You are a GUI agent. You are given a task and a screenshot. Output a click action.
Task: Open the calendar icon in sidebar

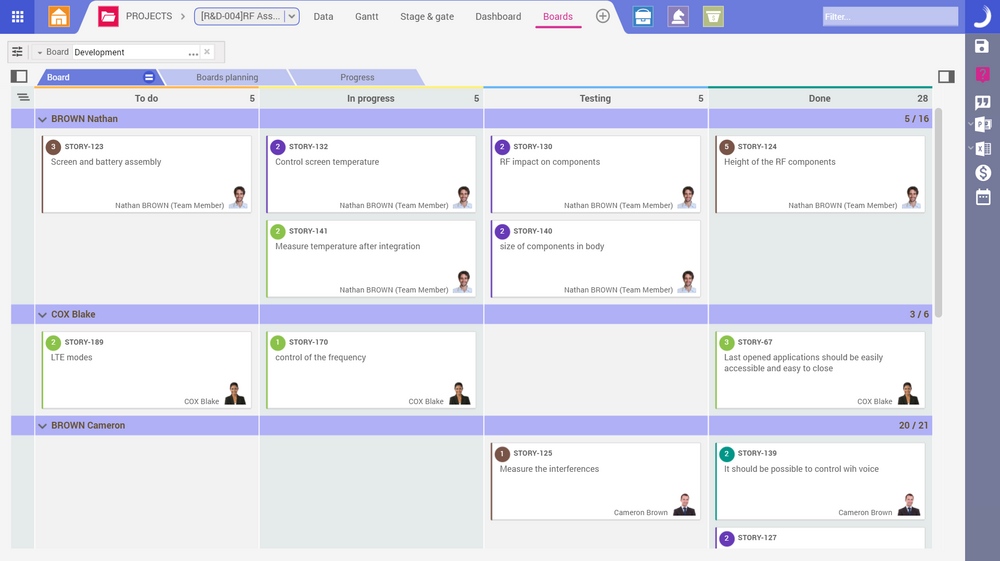tap(982, 197)
